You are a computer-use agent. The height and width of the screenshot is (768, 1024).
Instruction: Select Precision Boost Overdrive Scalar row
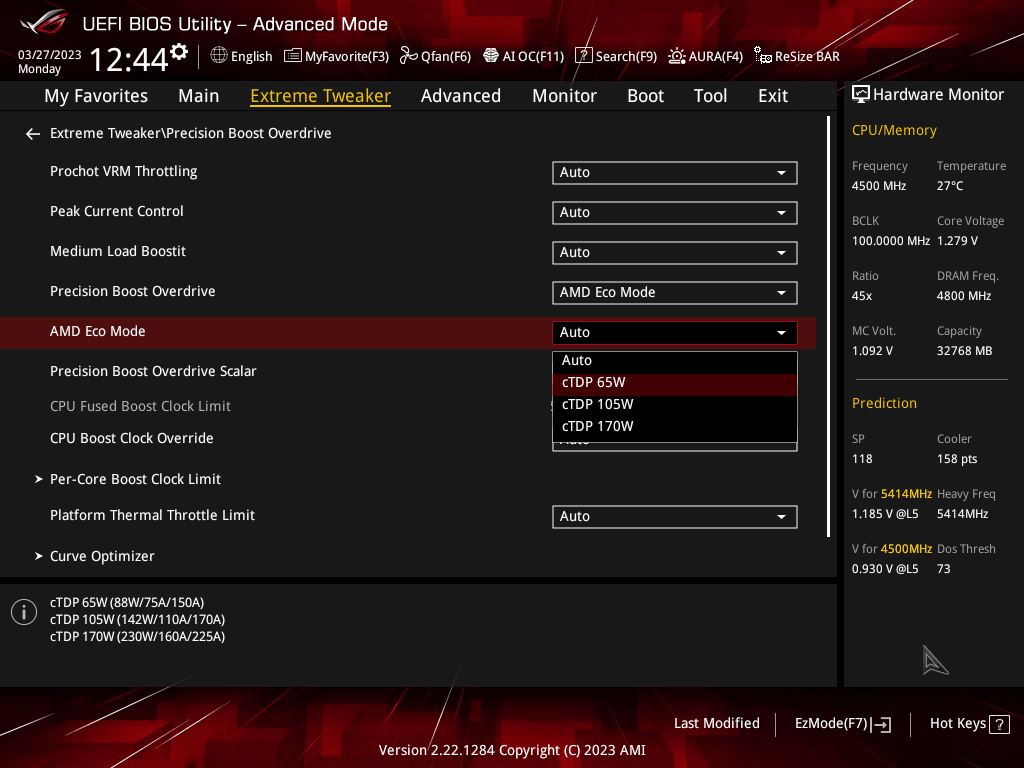click(x=153, y=371)
